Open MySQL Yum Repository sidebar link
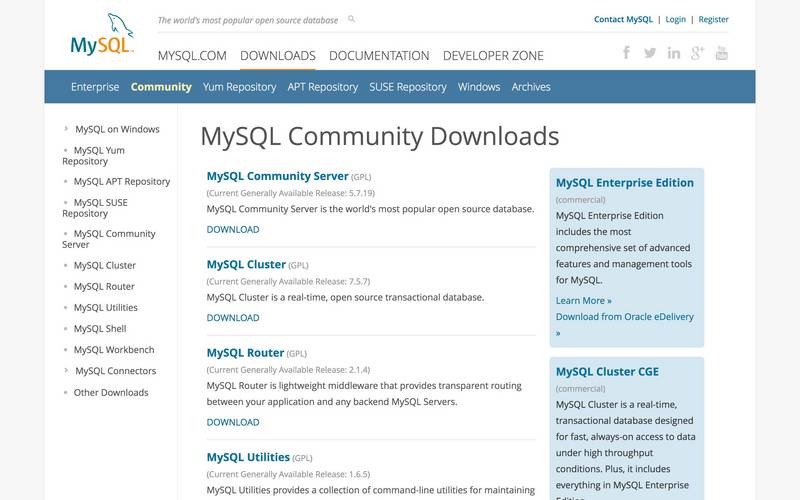 click(x=93, y=156)
